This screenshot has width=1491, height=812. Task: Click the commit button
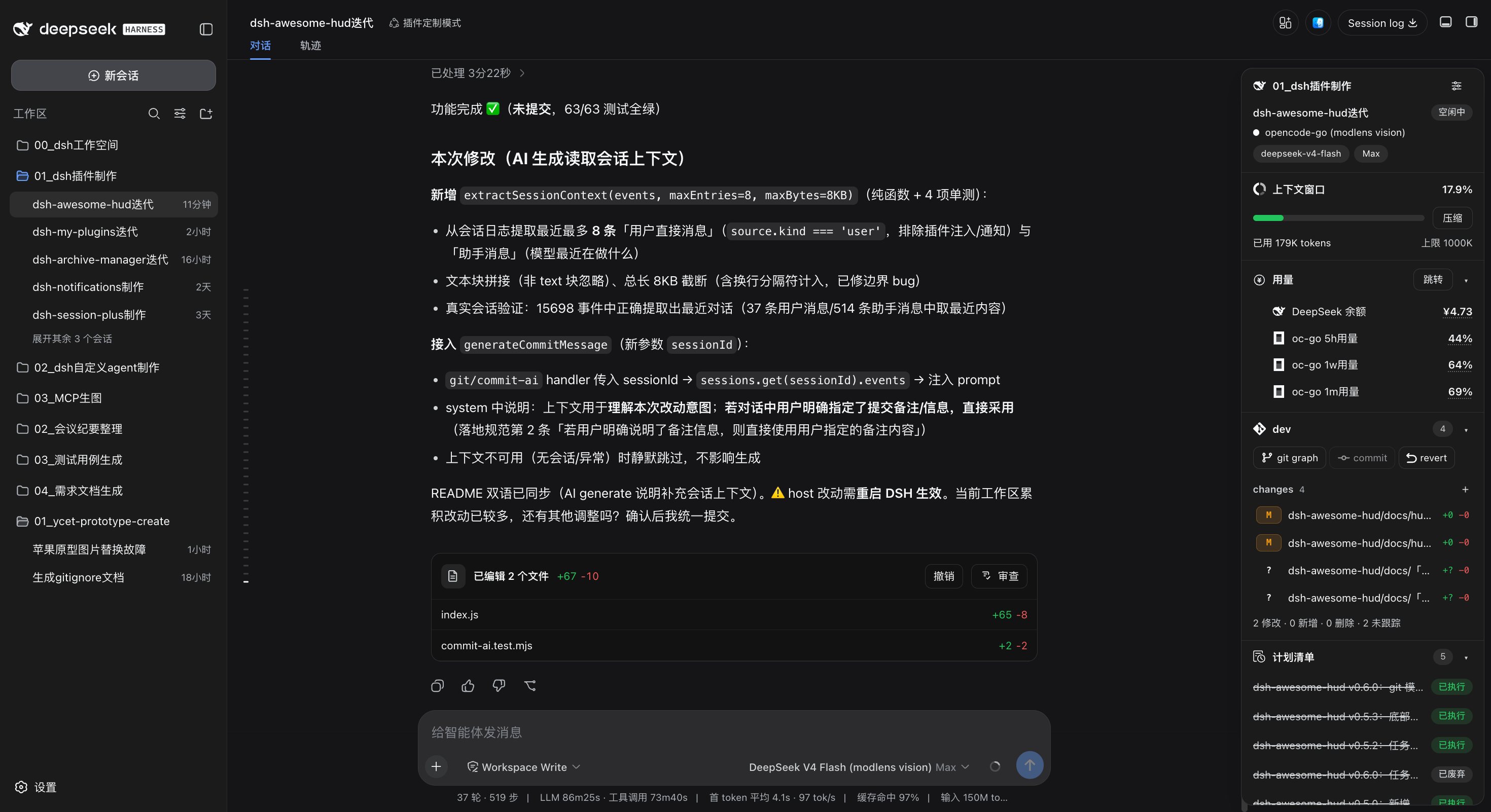(x=1362, y=458)
